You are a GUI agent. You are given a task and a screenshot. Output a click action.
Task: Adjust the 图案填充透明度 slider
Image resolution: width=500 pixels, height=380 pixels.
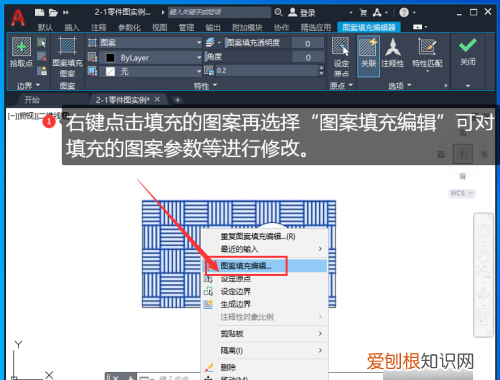258,43
